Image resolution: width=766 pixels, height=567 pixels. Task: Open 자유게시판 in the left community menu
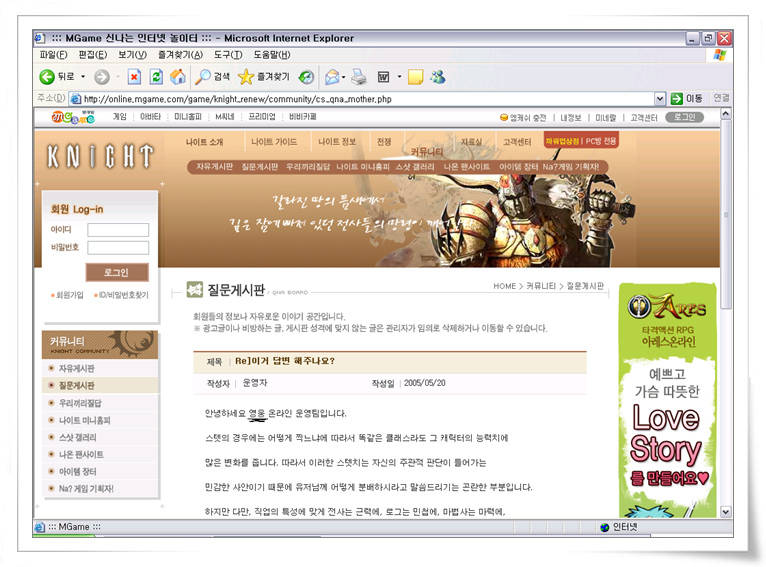(77, 368)
